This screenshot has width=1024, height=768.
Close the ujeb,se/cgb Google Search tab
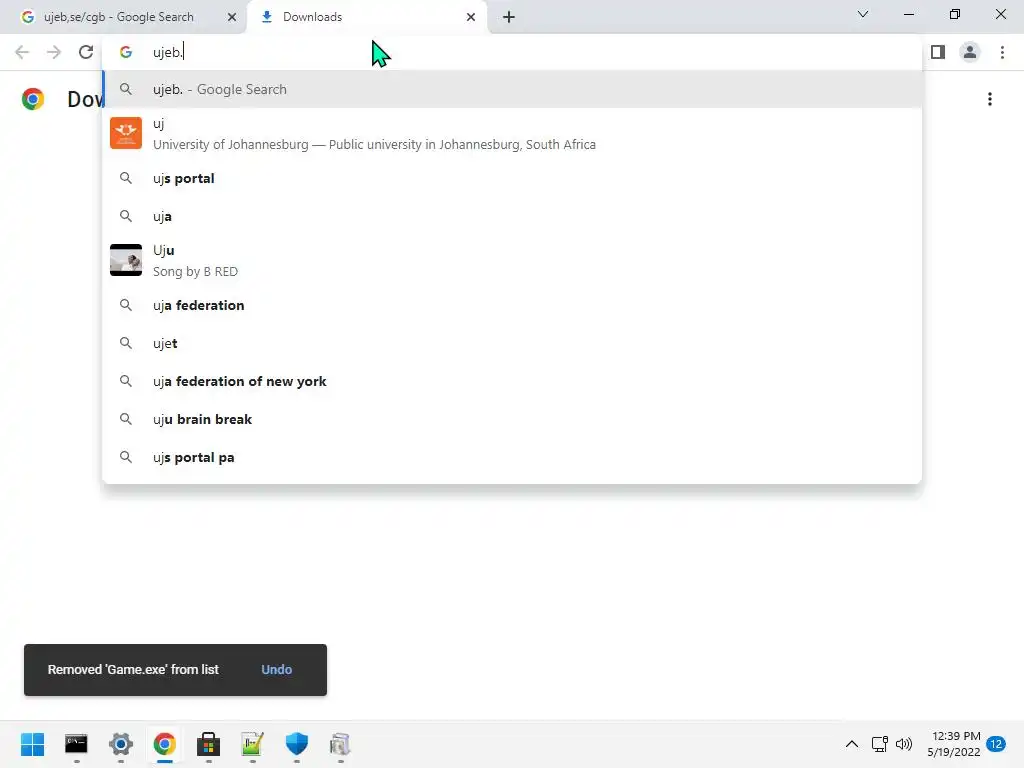click(232, 17)
